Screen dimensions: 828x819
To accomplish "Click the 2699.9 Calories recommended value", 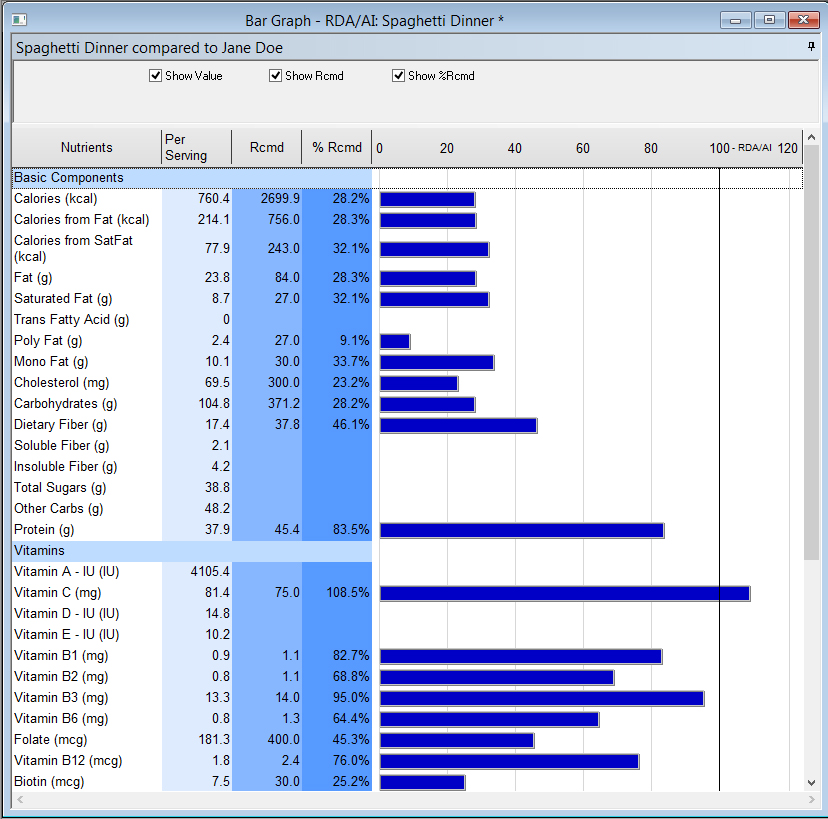I will 280,199.
